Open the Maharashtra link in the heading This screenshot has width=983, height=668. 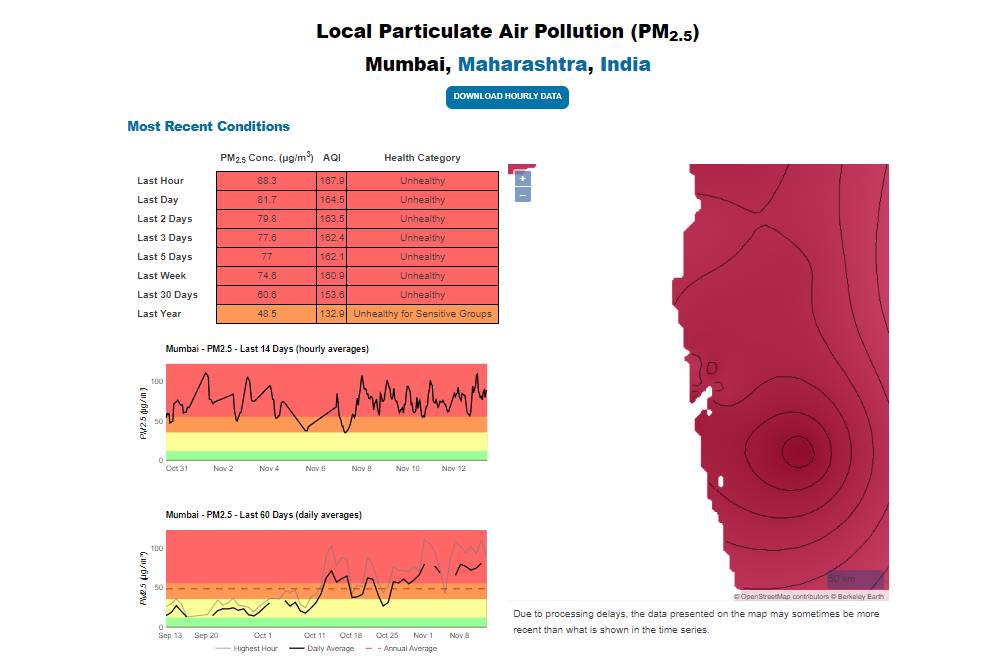(523, 65)
